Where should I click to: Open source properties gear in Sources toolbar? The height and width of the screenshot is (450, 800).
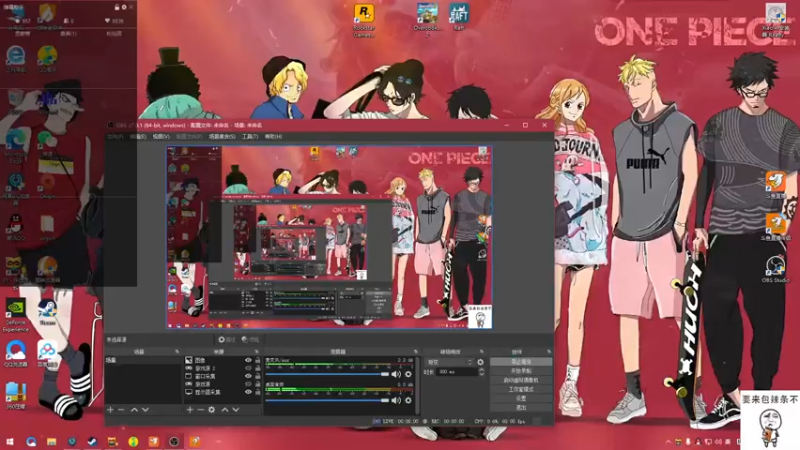[x=212, y=410]
